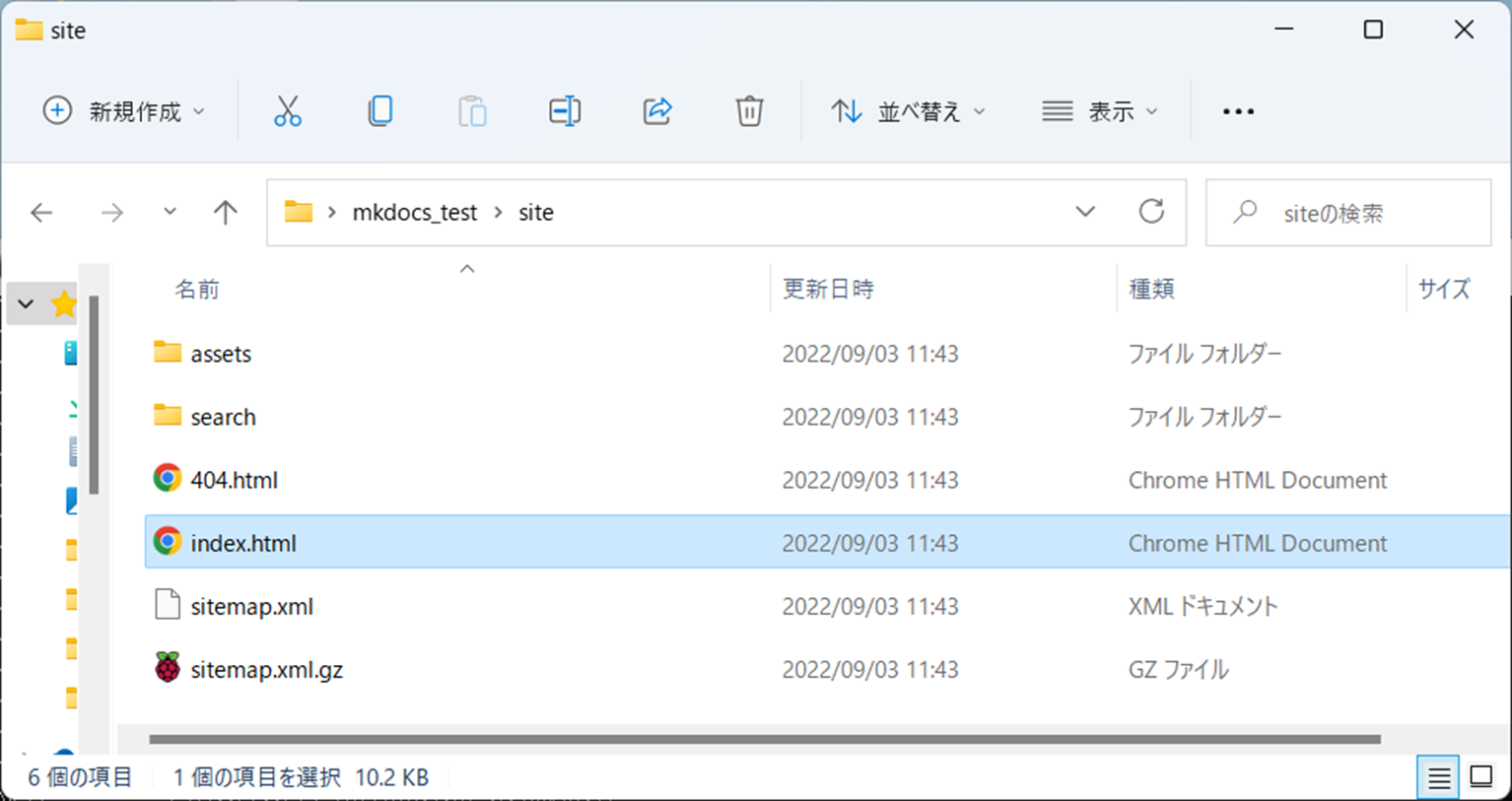Viewport: 1512px width, 801px height.
Task: Click the Paste icon in the toolbar
Action: tap(471, 110)
